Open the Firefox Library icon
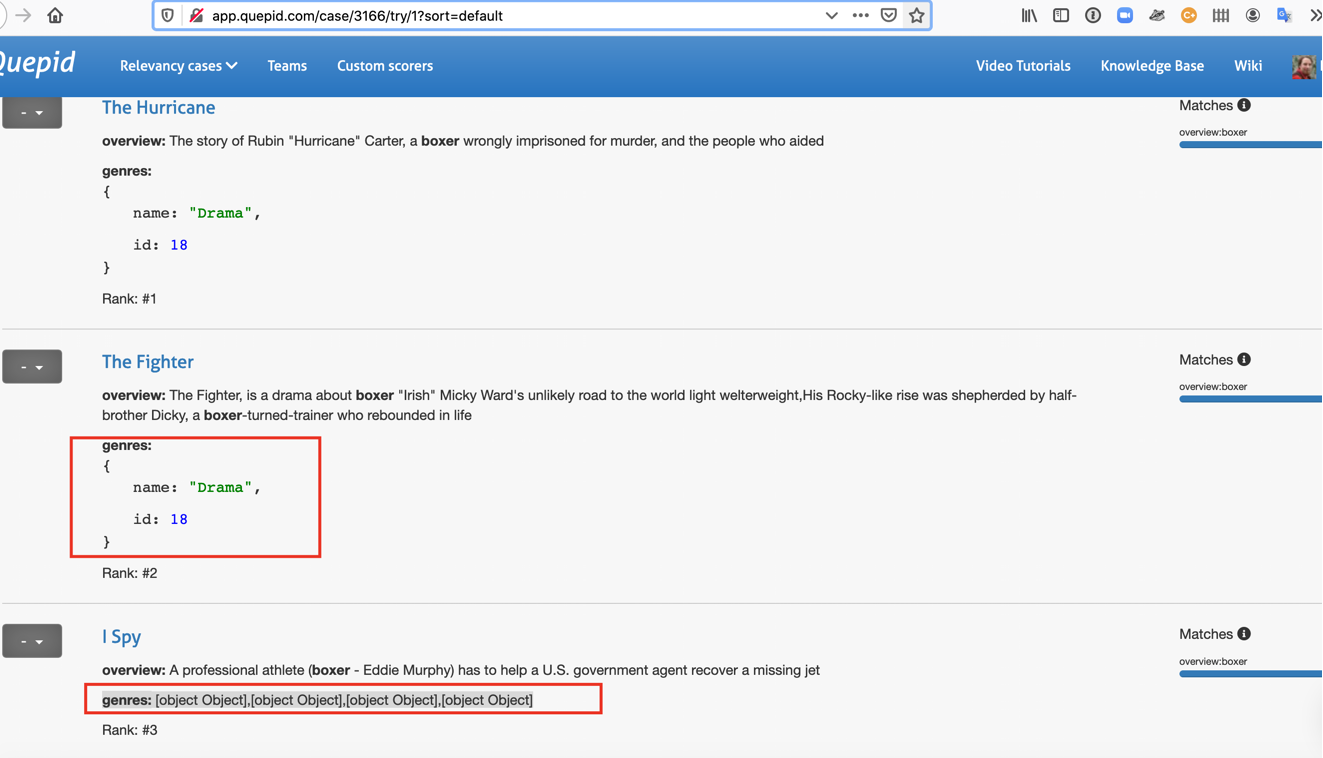 1029,15
